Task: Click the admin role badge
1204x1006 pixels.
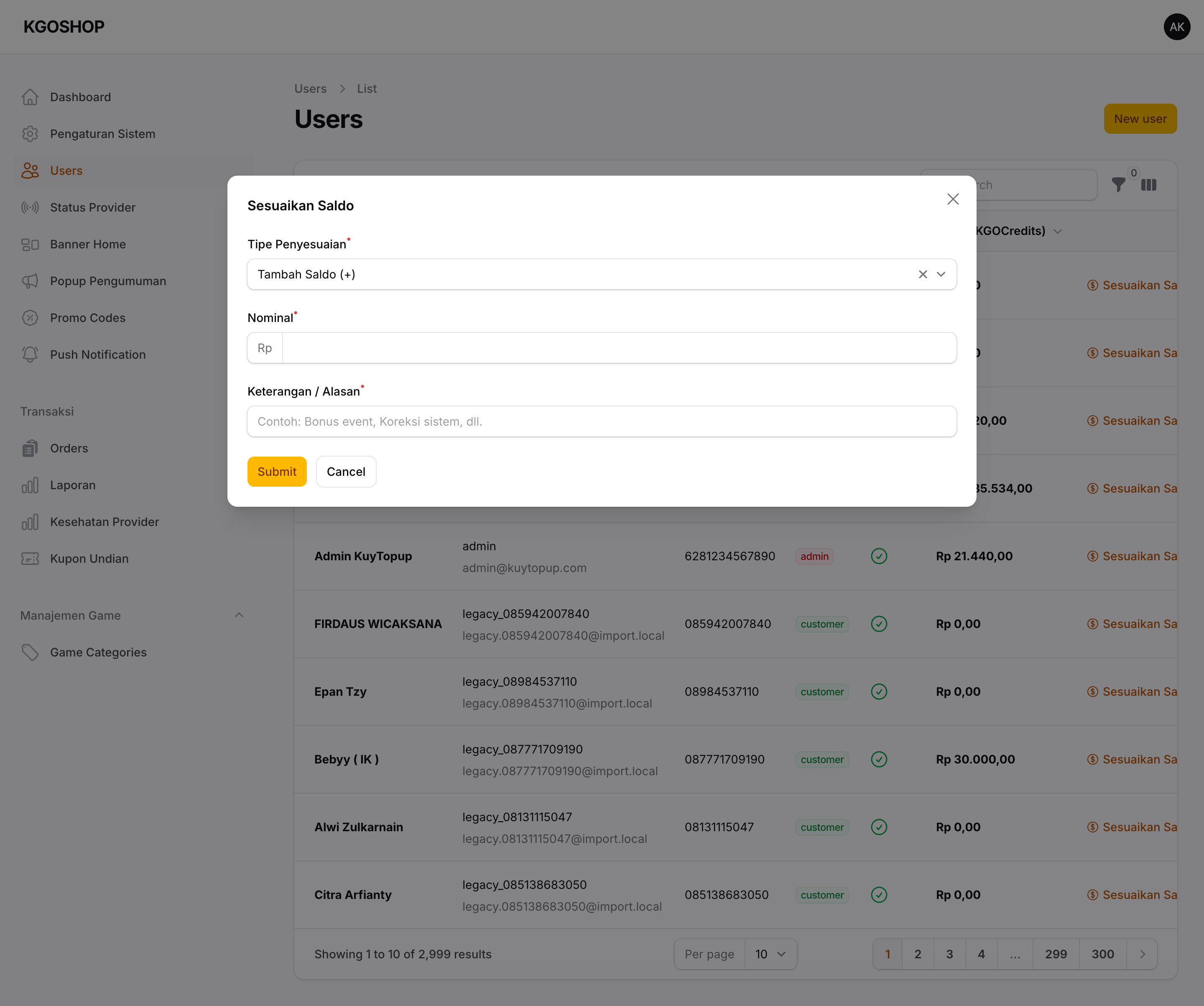Action: click(x=814, y=556)
